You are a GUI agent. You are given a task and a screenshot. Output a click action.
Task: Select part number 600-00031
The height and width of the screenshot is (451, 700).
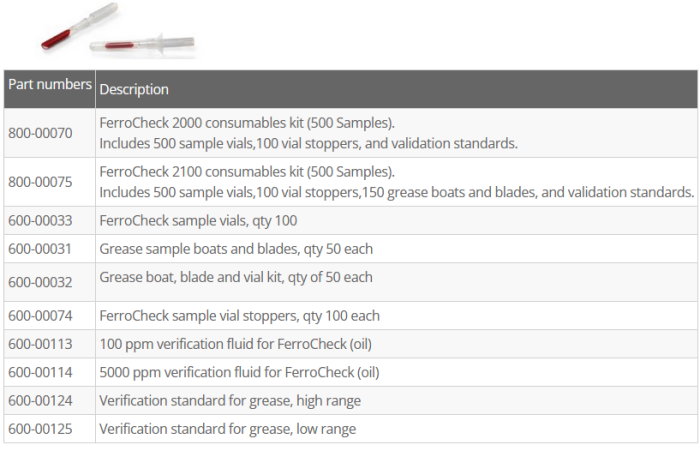click(x=40, y=248)
